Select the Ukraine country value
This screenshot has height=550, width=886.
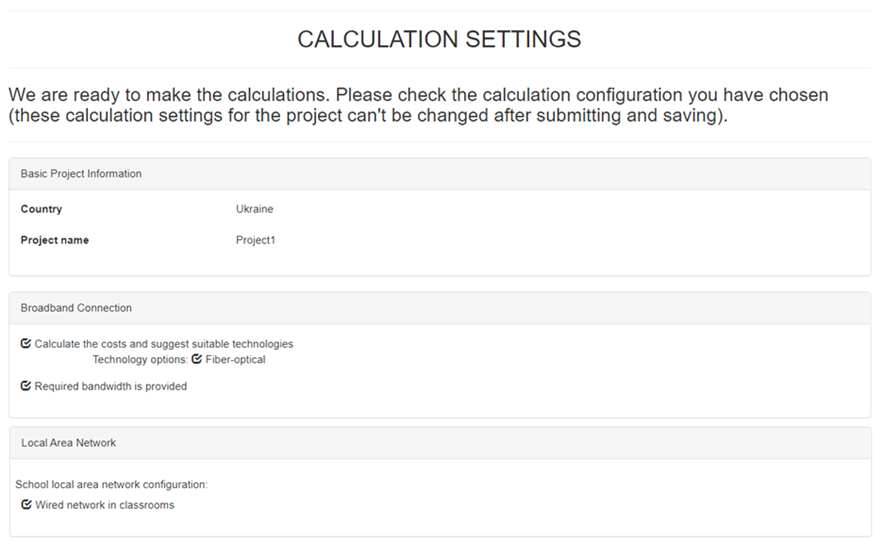coord(254,209)
